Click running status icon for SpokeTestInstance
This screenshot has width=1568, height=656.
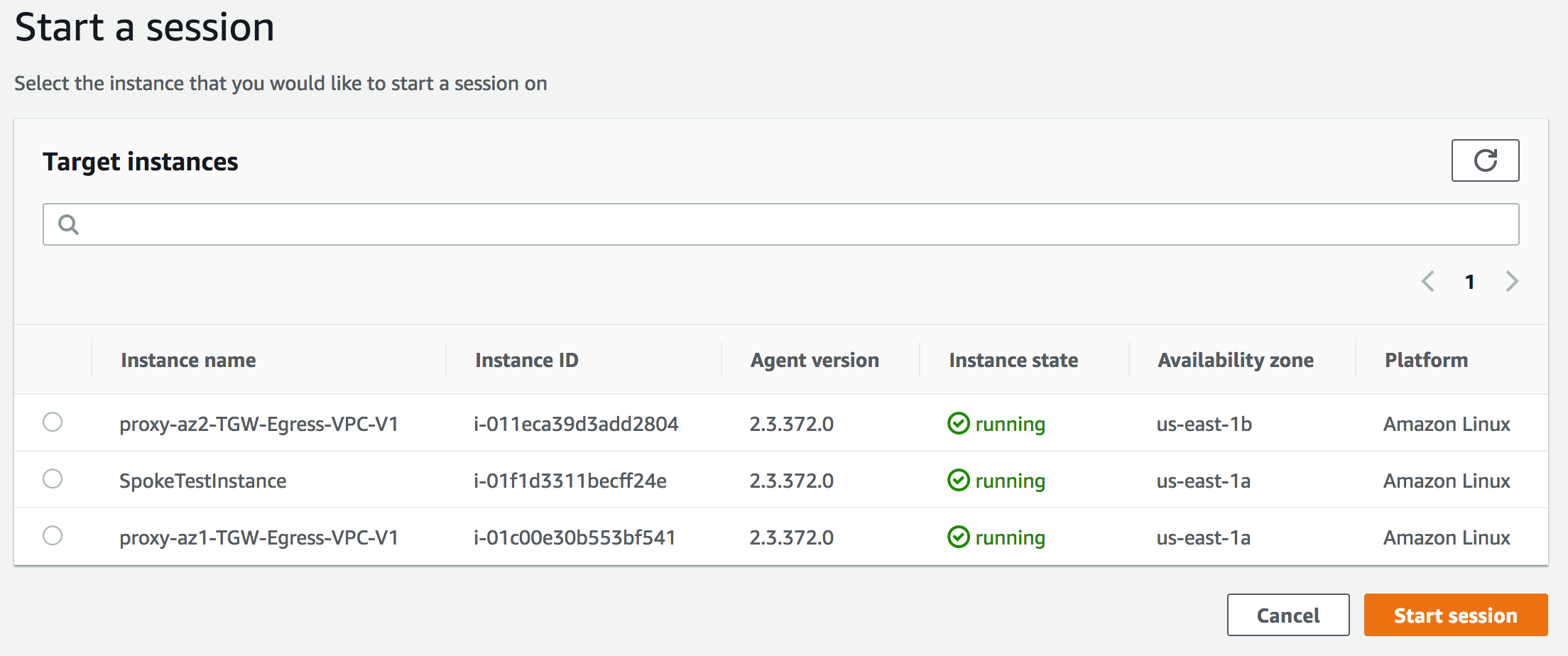coord(958,481)
